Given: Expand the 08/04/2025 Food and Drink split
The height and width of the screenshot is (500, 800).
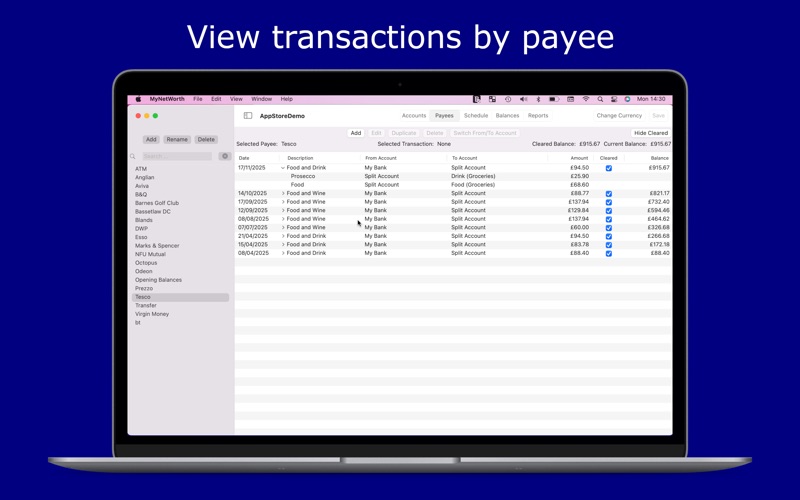Looking at the screenshot, I should pos(283,253).
